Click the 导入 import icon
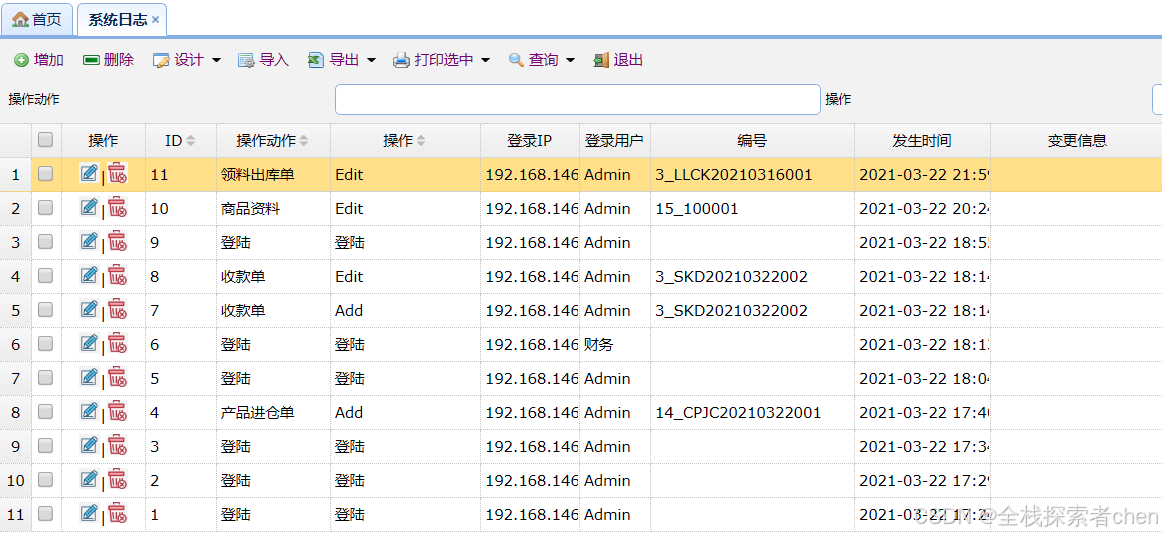Viewport: 1162px width, 536px height. pos(246,61)
